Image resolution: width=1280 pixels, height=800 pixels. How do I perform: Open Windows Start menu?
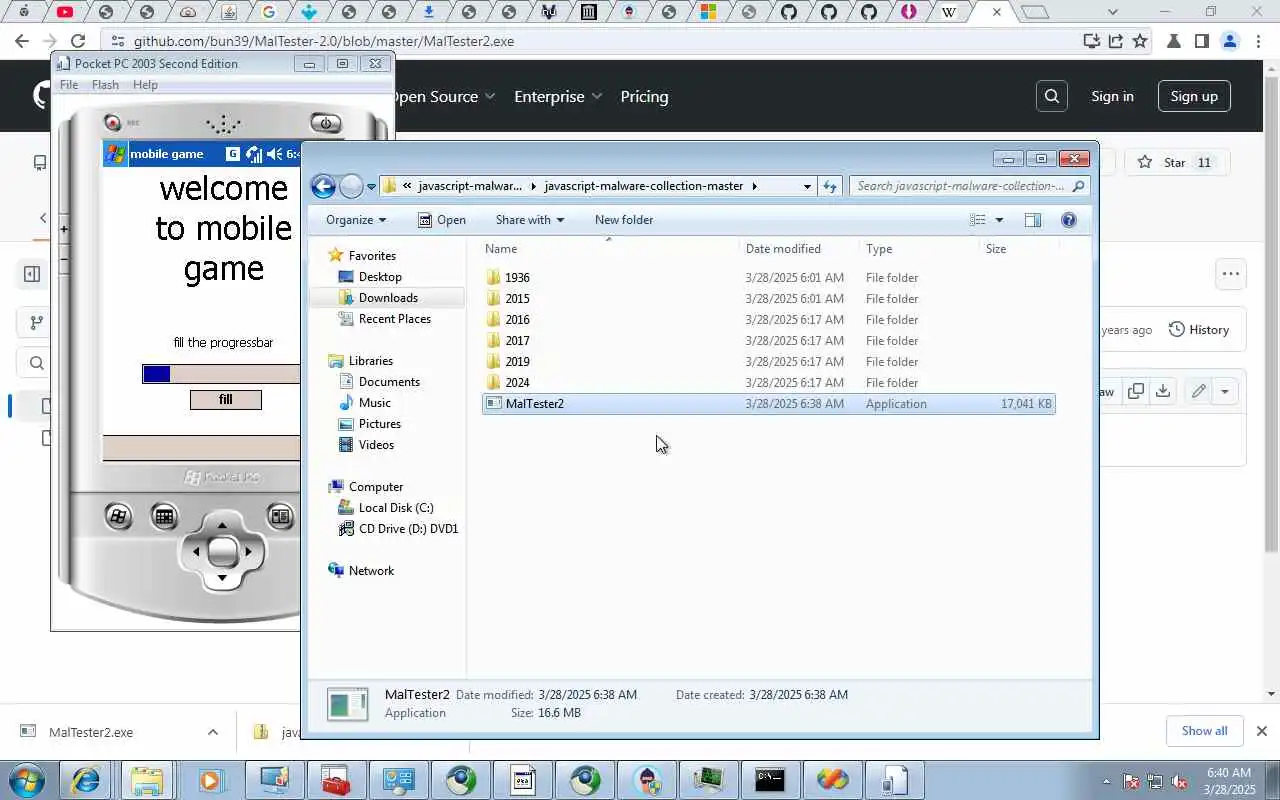point(27,780)
